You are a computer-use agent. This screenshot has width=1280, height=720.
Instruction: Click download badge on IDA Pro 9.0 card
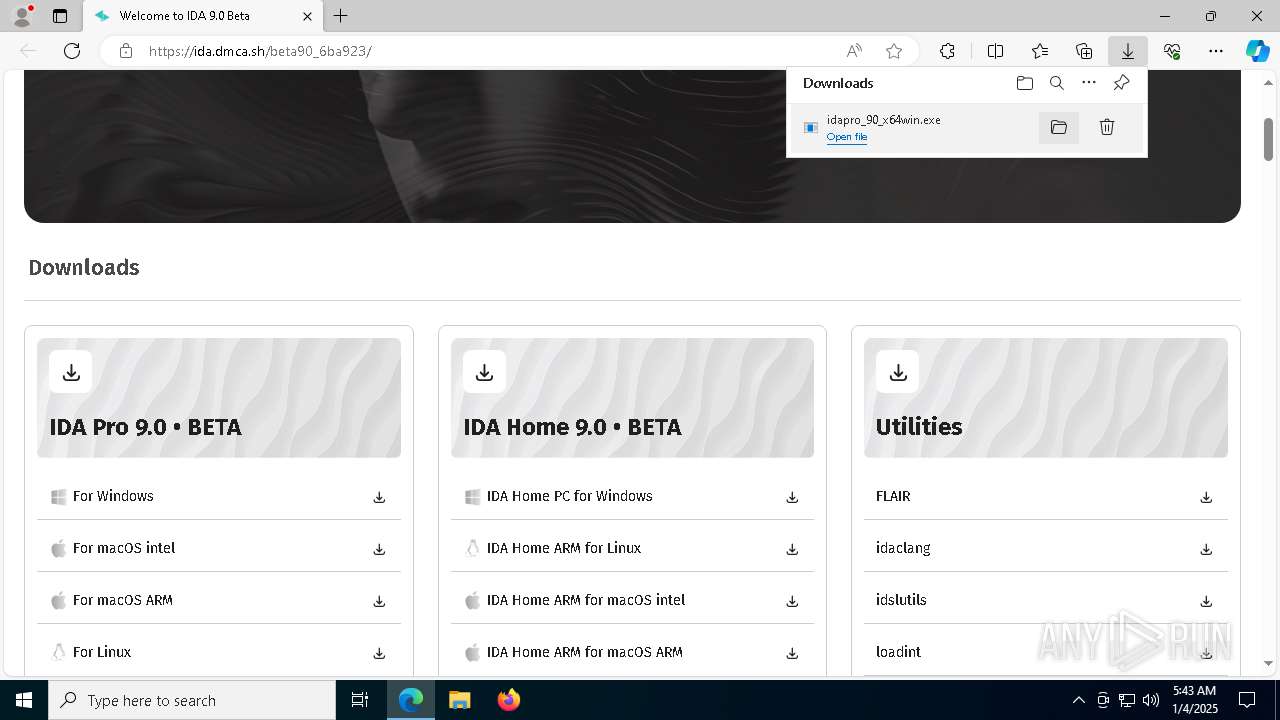[71, 372]
